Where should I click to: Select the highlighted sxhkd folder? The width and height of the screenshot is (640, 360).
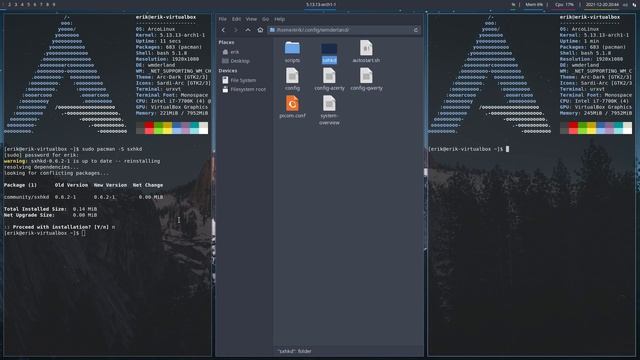click(329, 53)
